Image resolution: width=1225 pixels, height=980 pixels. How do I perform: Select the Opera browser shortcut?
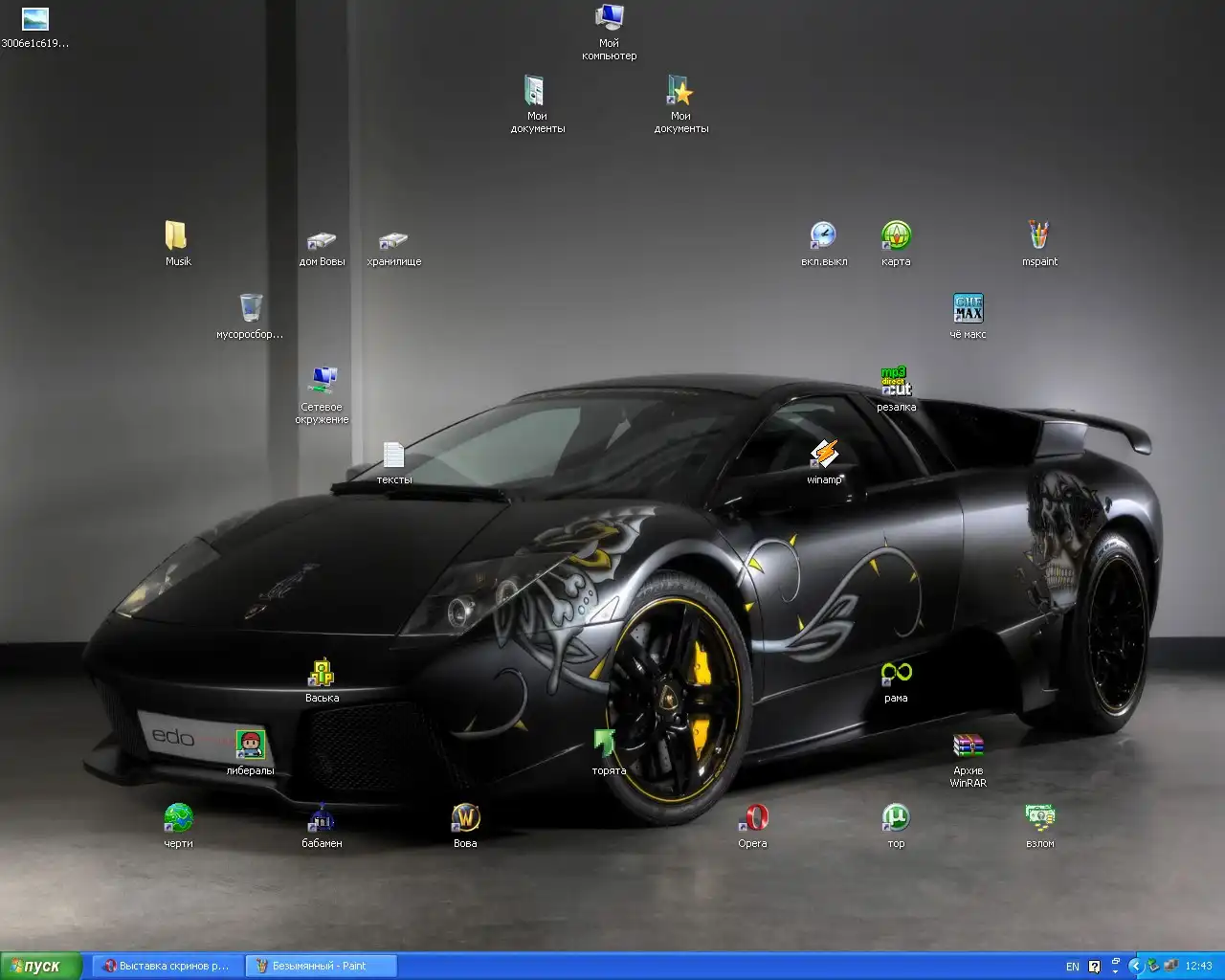tap(752, 818)
